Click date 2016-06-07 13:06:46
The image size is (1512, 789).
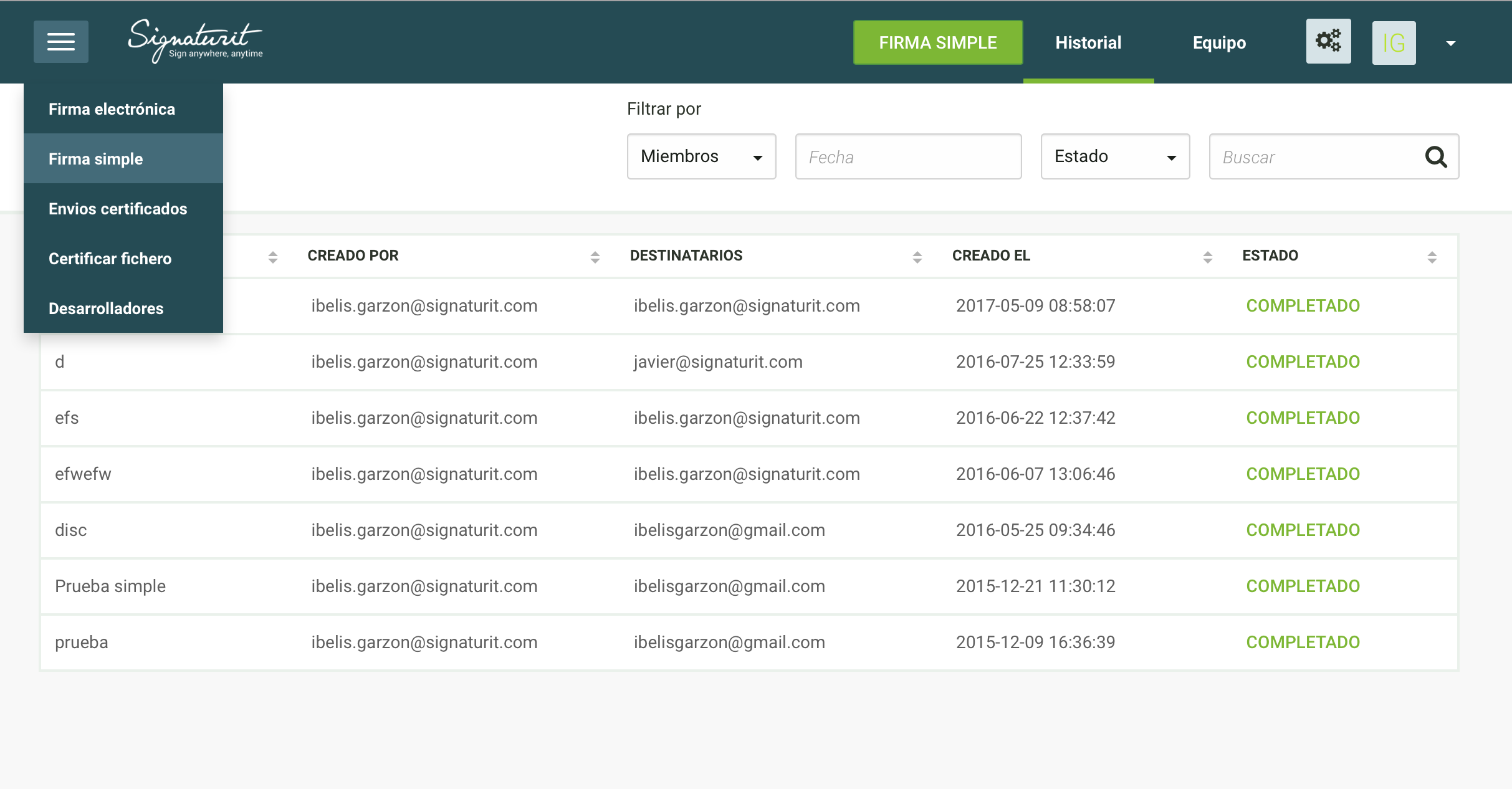pos(1036,474)
